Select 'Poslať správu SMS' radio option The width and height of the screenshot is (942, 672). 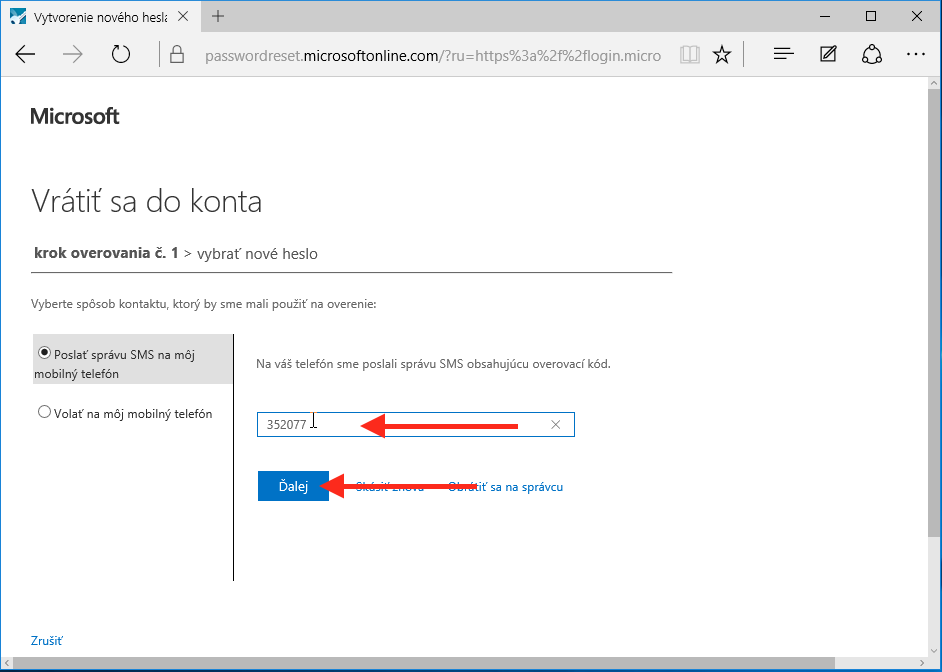click(x=44, y=353)
